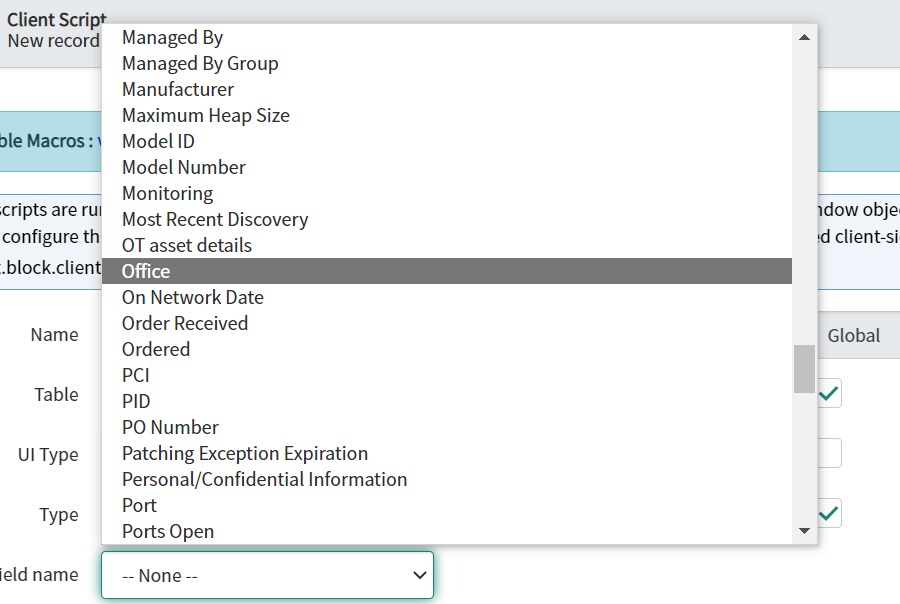Choose 'Patching Exception Expiration' option
Screen dimensions: 900x604
(x=245, y=453)
